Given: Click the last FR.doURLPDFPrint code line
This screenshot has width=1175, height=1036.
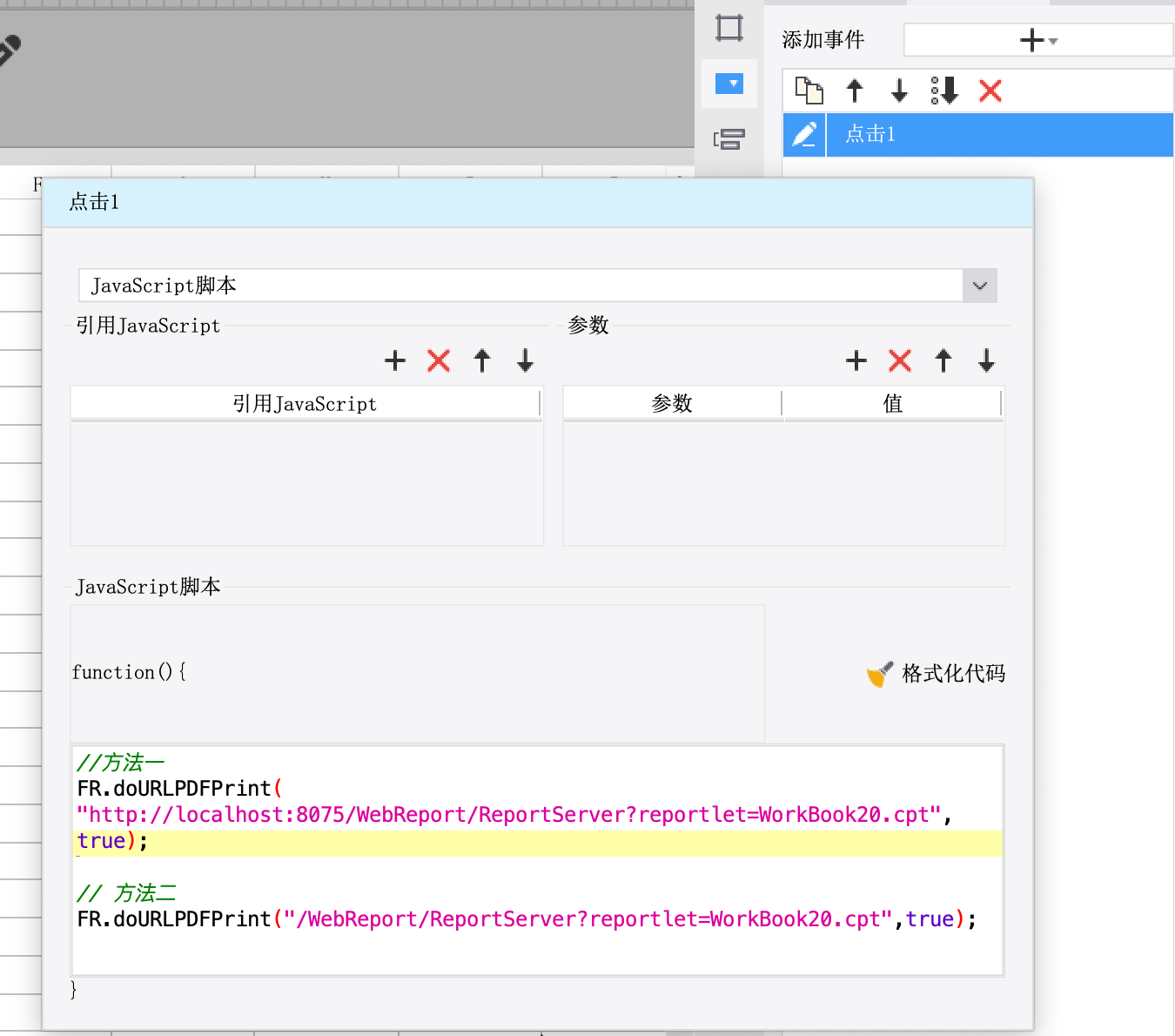Looking at the screenshot, I should click(x=527, y=920).
